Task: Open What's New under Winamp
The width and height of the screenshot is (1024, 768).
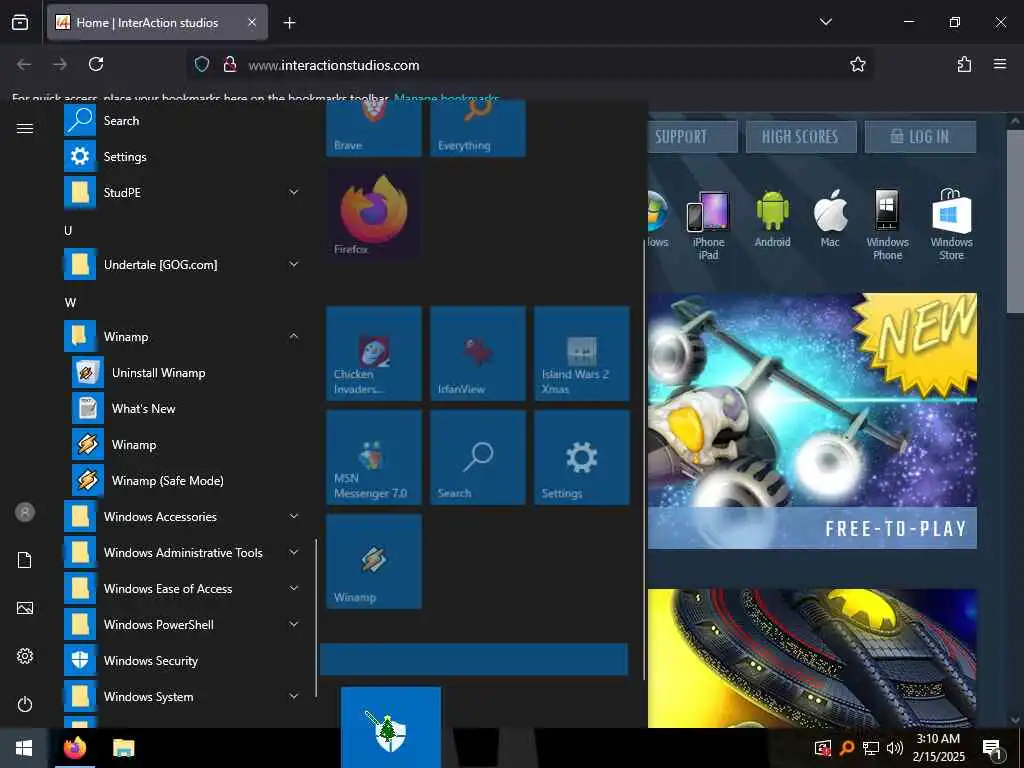Action: pos(186,408)
